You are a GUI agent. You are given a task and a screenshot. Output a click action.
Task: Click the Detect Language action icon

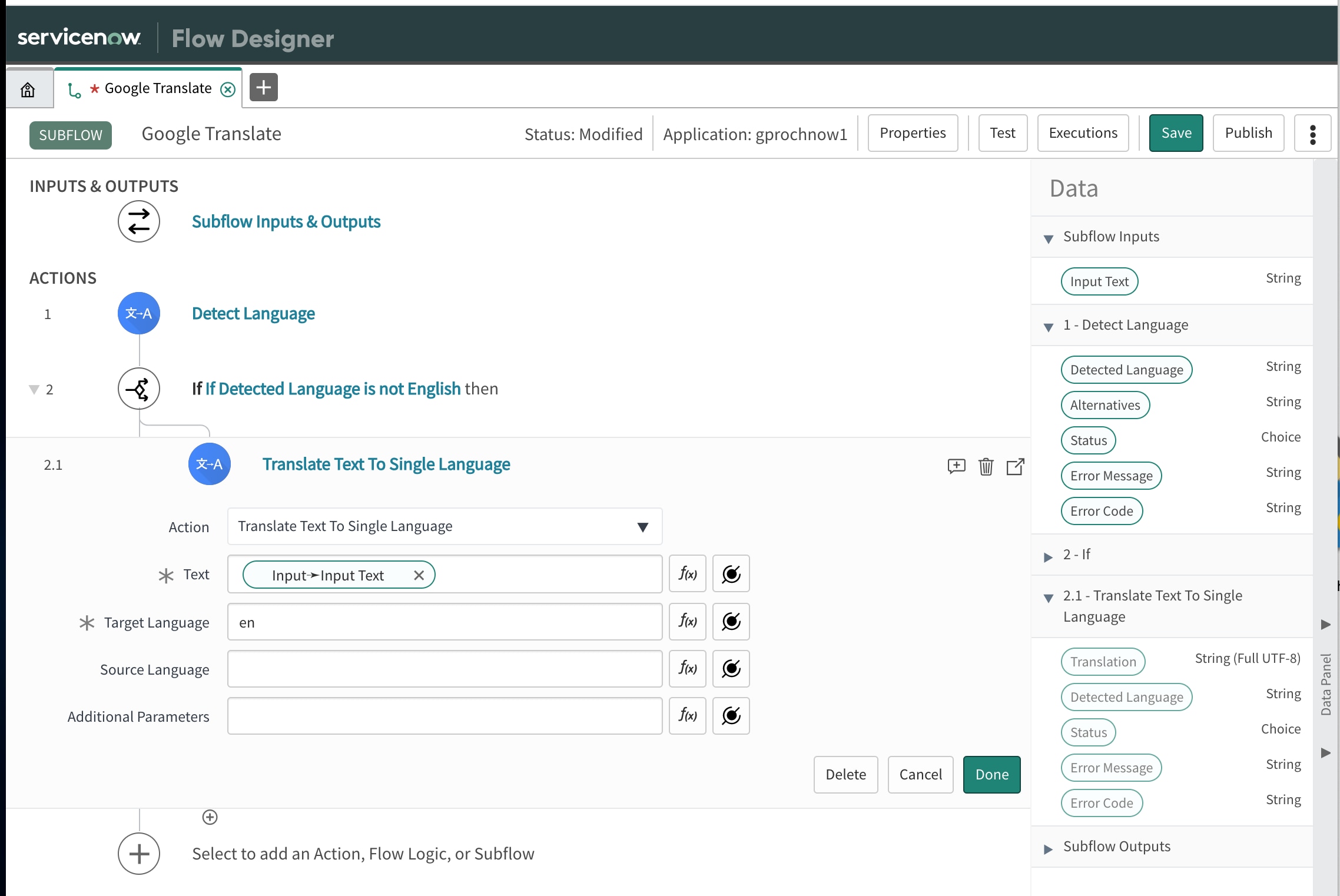[x=139, y=313]
